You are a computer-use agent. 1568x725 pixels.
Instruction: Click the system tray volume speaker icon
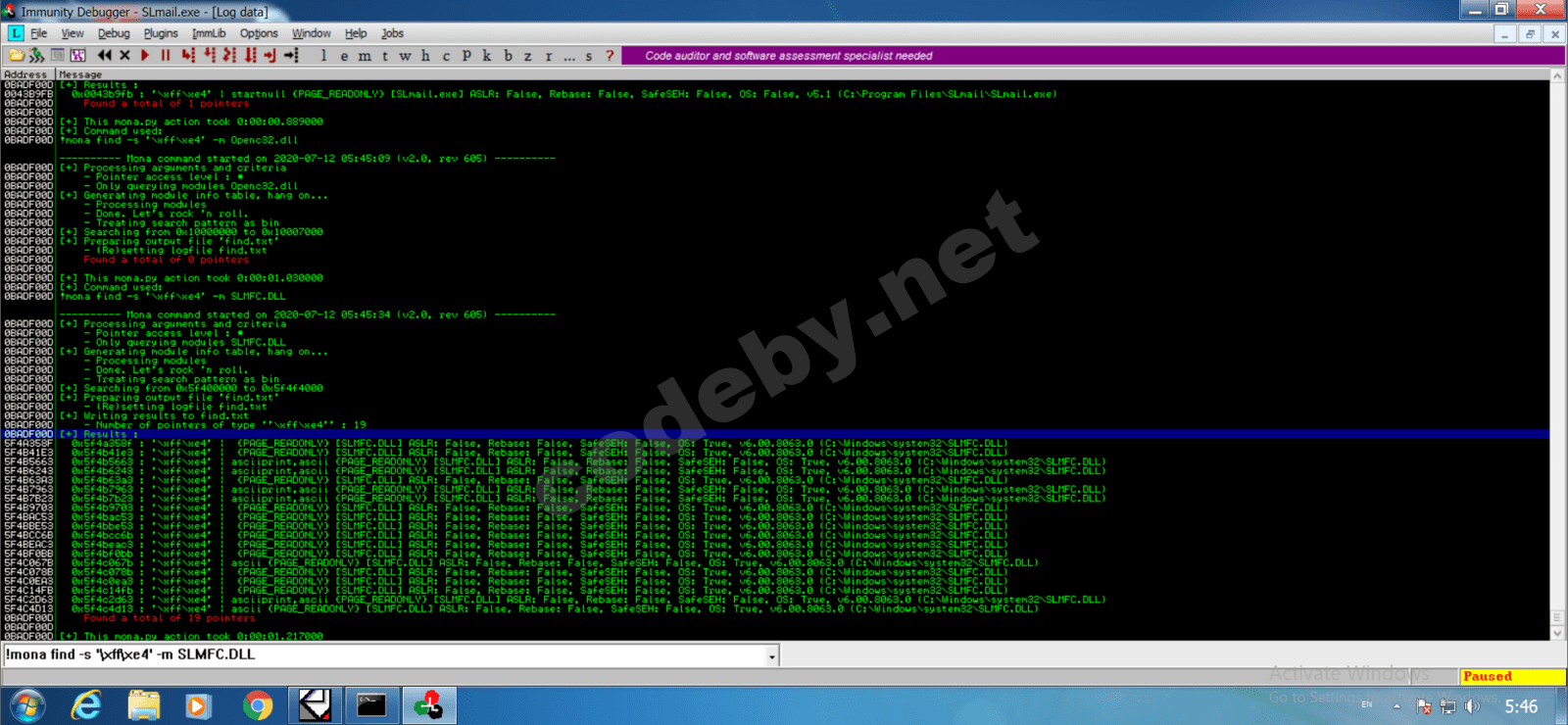coord(1472,706)
